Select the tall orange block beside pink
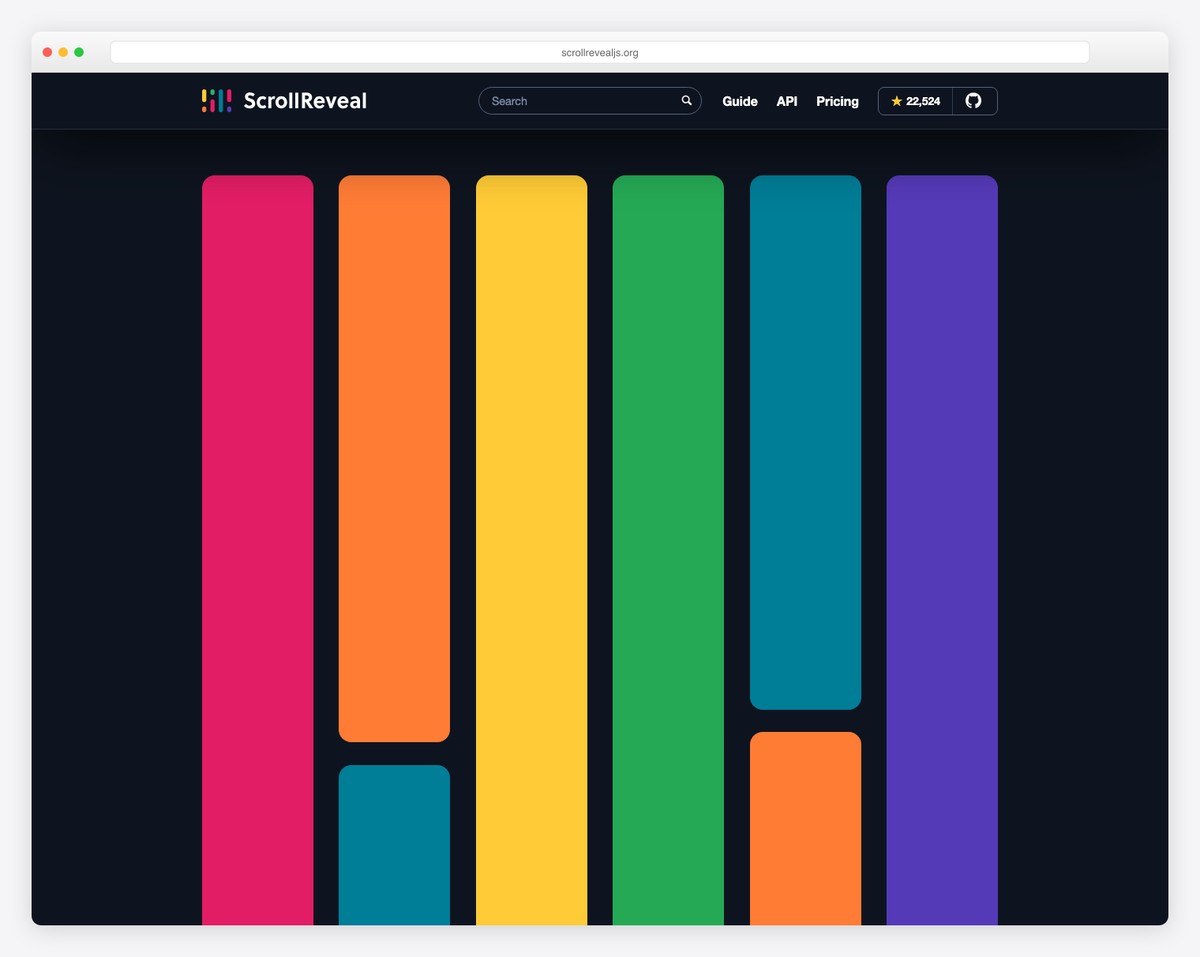1200x957 pixels. point(394,458)
